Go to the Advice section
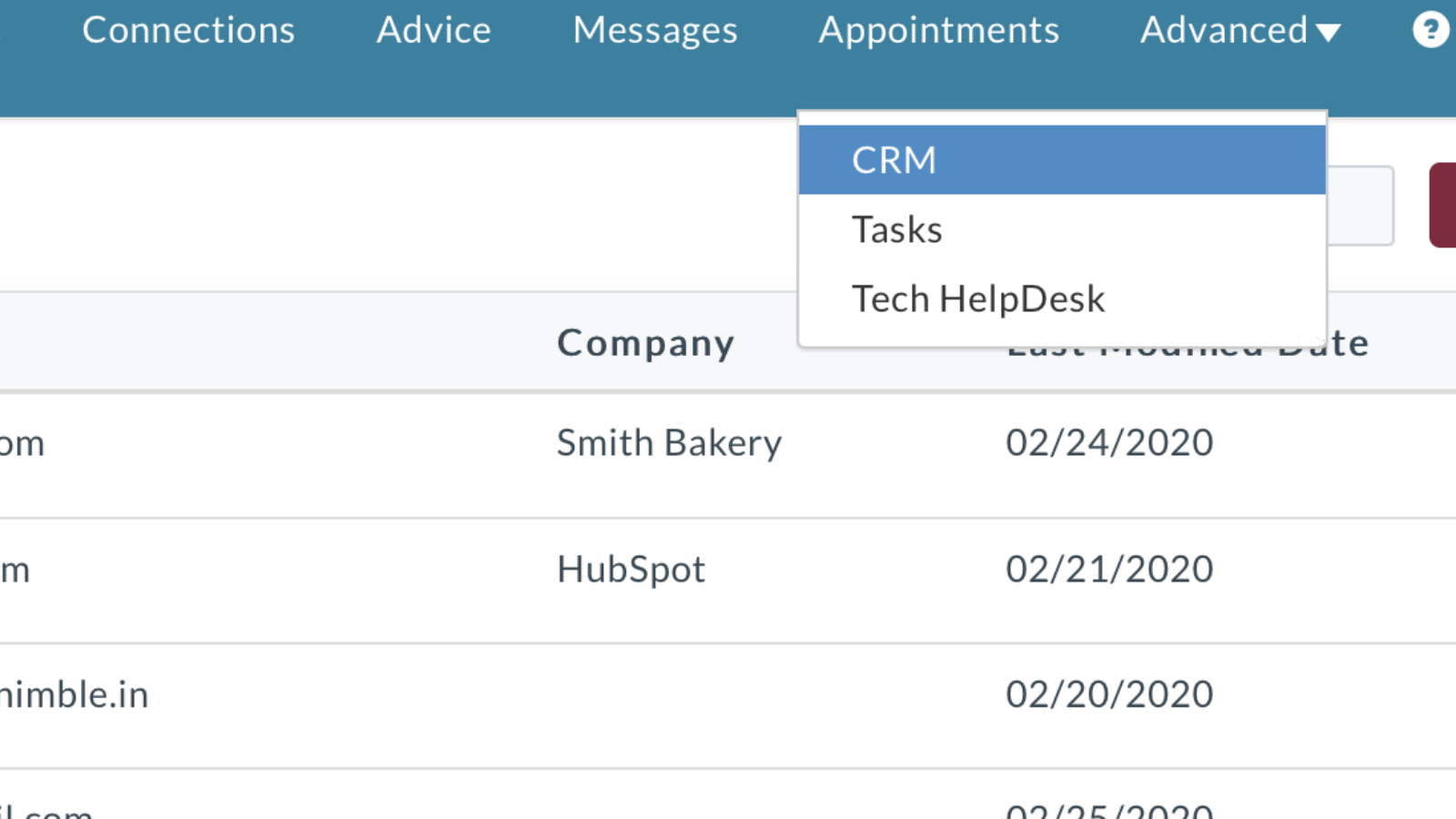 (x=433, y=31)
